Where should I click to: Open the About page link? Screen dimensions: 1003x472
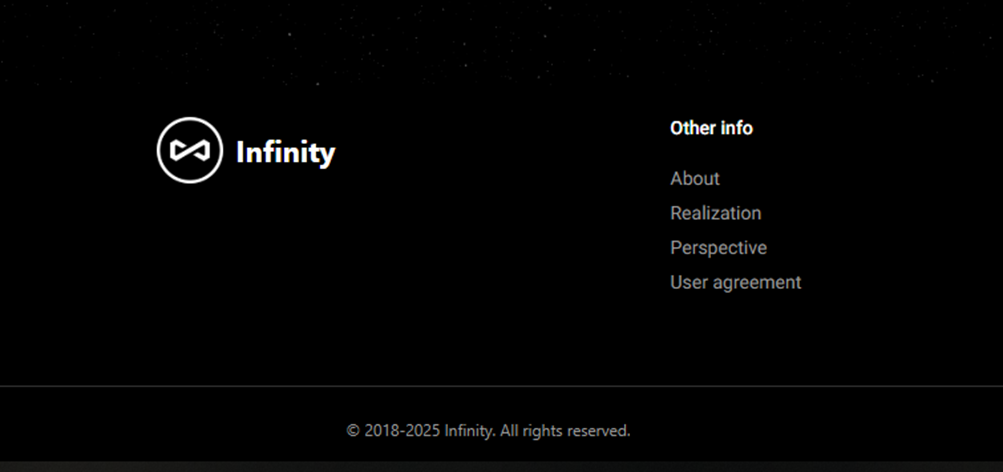pos(695,178)
